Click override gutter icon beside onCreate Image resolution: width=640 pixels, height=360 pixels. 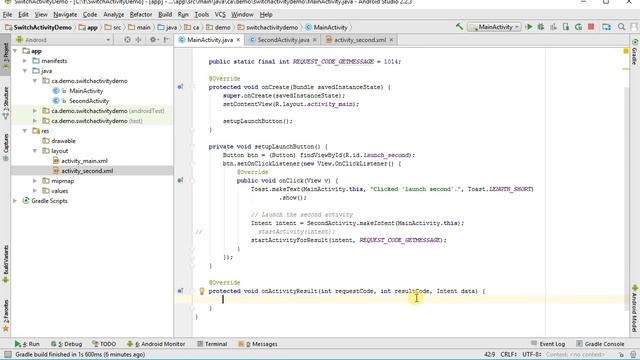180,87
